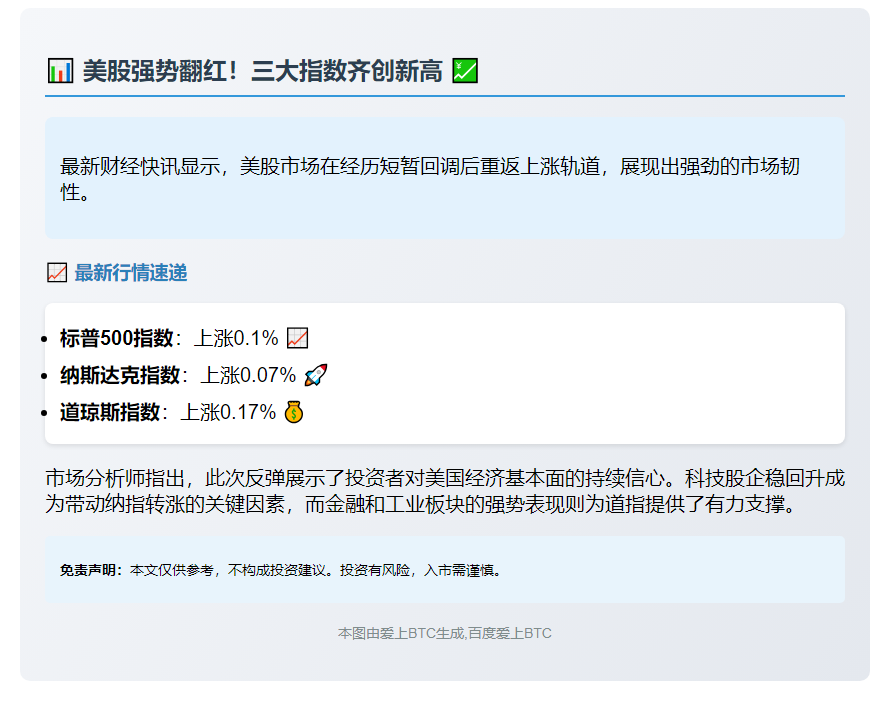Click the bar chart emoji in the headline
The image size is (890, 712).
[x=60, y=71]
